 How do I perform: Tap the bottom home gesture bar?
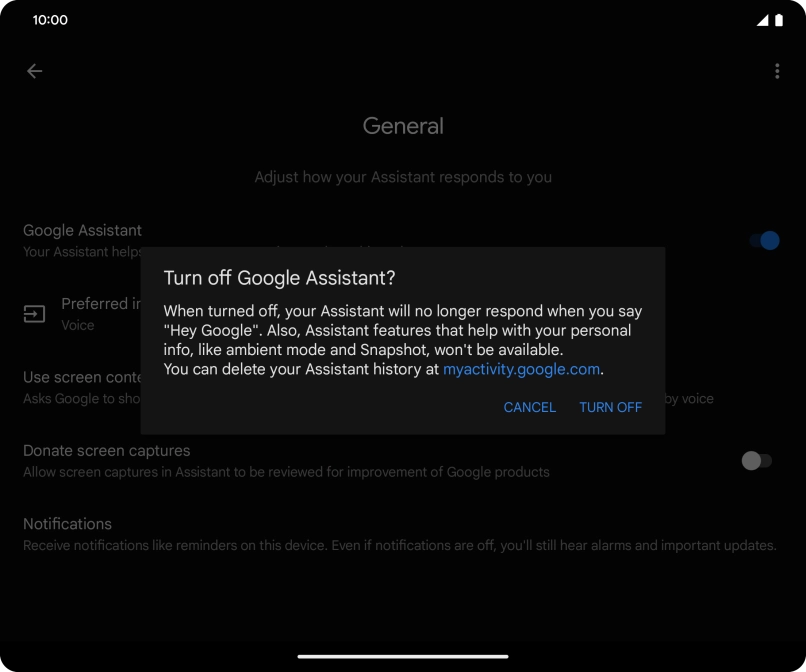click(x=403, y=656)
